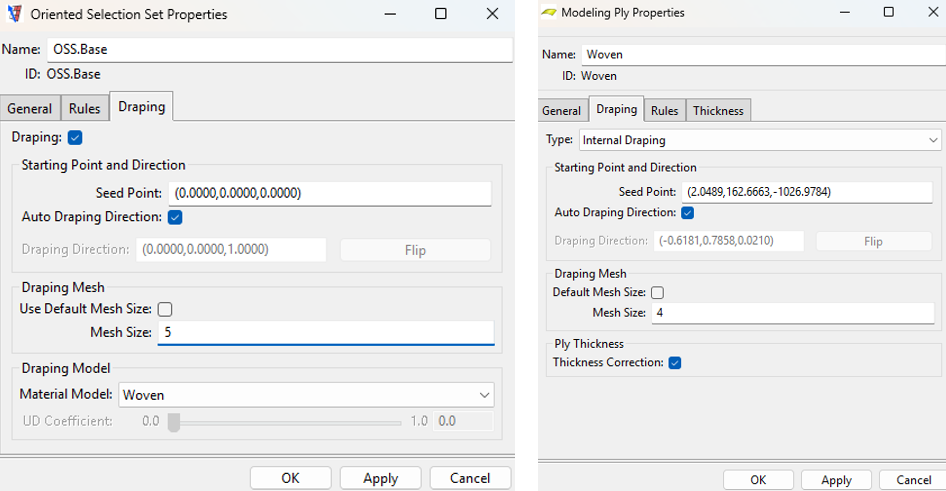Viewport: 946px width, 491px height.
Task: Cancel the Oriented Selection Set dialog
Action: (x=469, y=478)
